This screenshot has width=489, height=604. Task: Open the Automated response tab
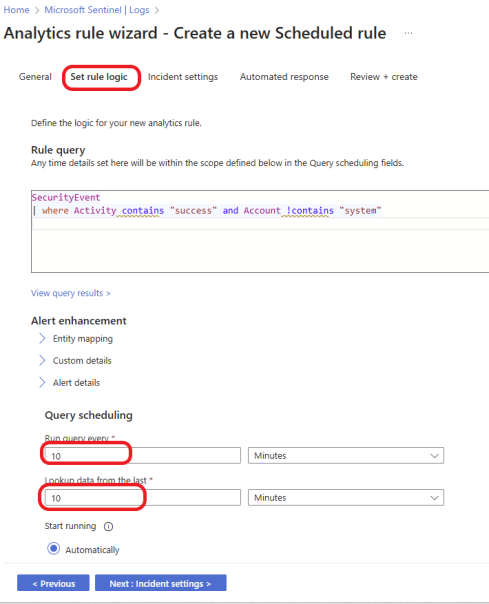click(284, 77)
